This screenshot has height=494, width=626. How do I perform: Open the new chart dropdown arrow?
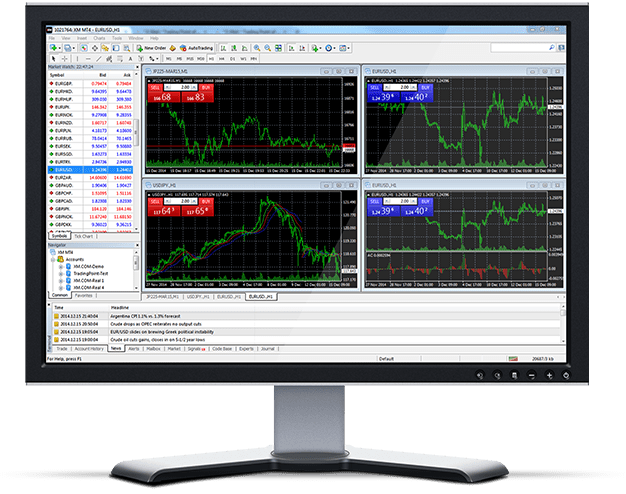click(60, 47)
